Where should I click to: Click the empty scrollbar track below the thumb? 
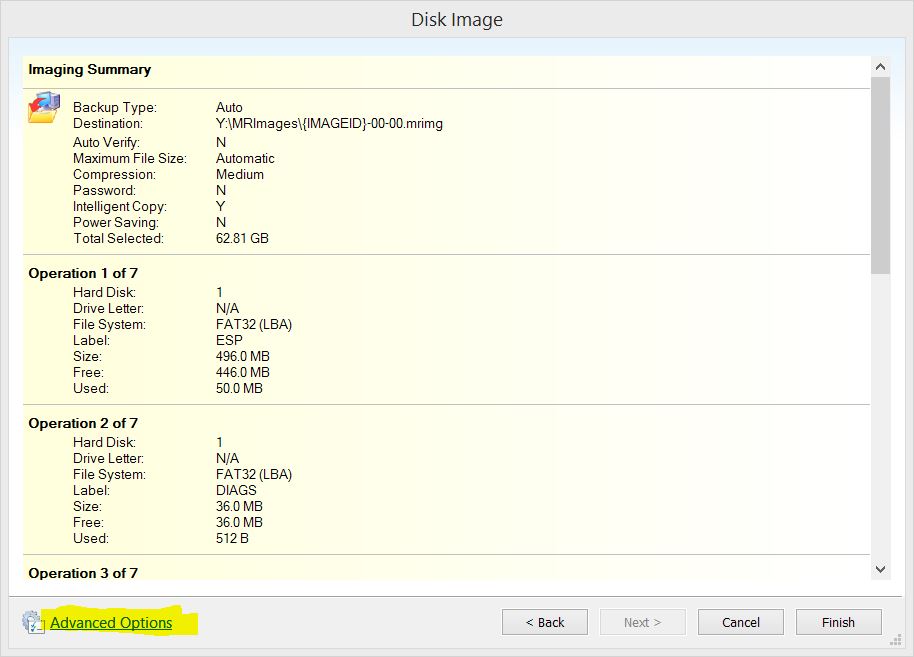pyautogui.click(x=880, y=420)
